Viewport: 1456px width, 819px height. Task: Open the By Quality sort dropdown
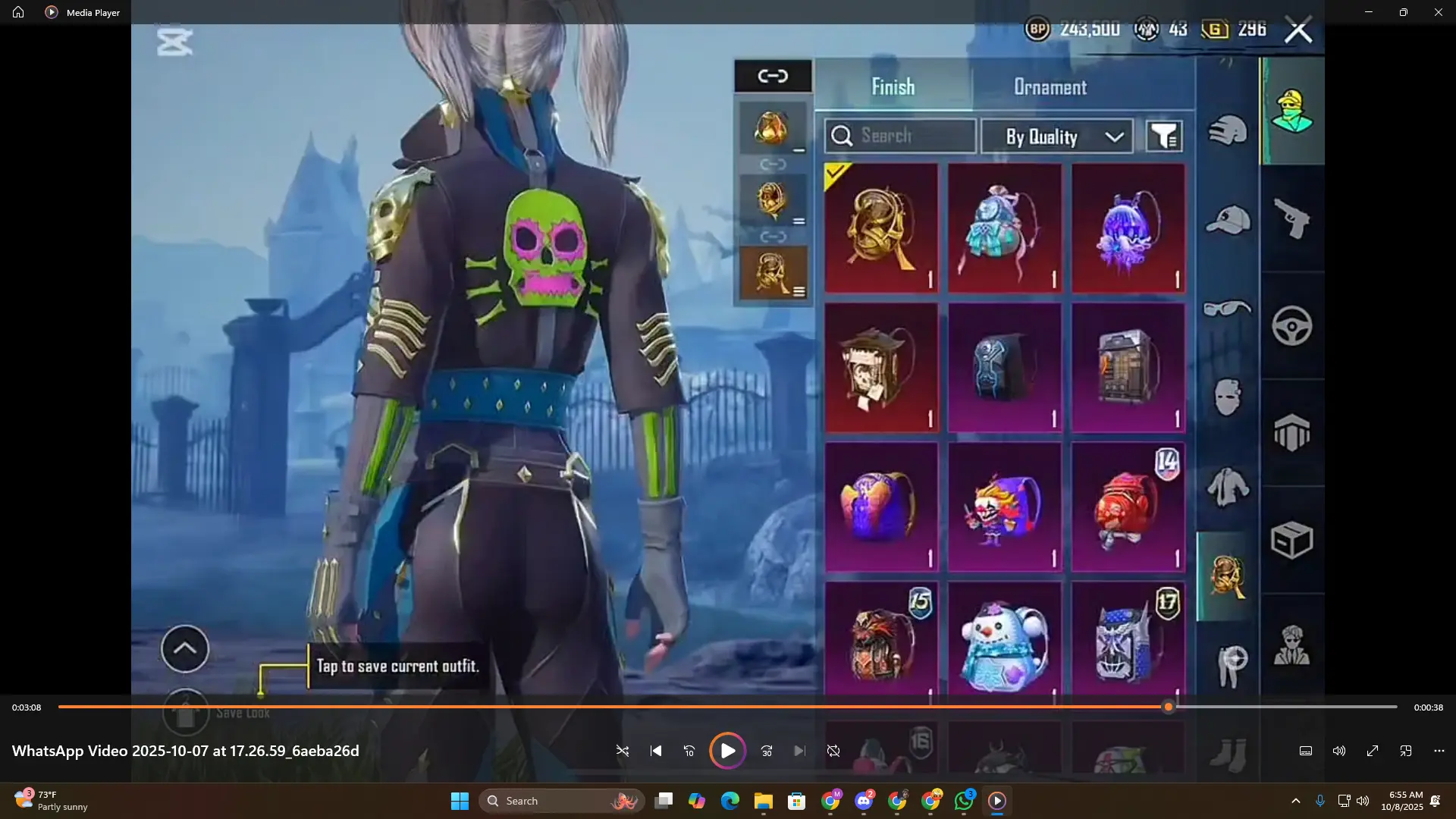[x=1057, y=136]
